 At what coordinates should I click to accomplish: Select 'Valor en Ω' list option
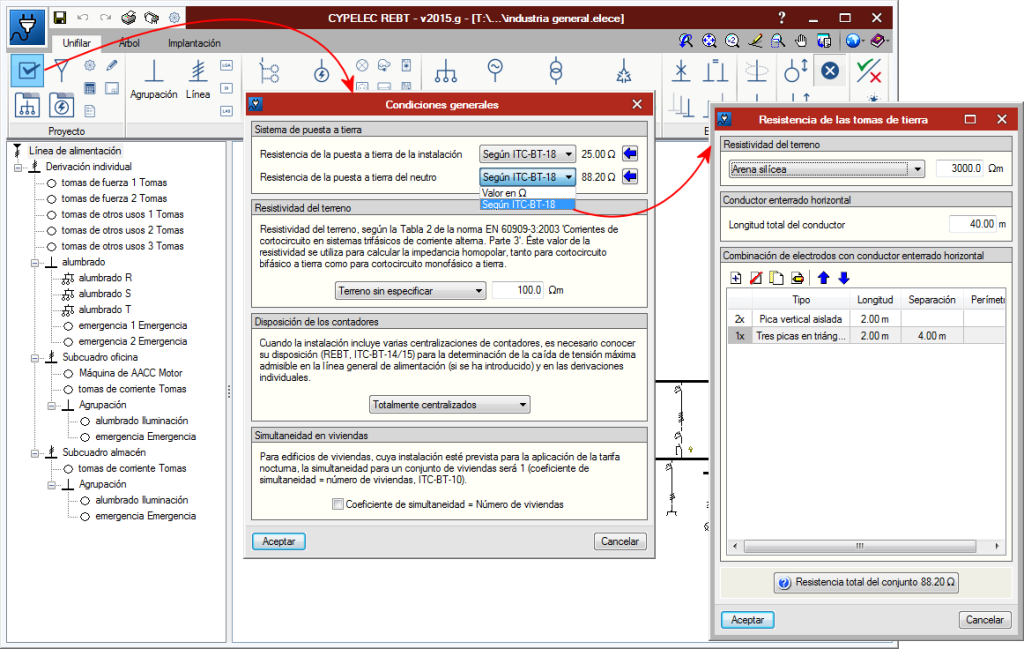click(x=528, y=193)
